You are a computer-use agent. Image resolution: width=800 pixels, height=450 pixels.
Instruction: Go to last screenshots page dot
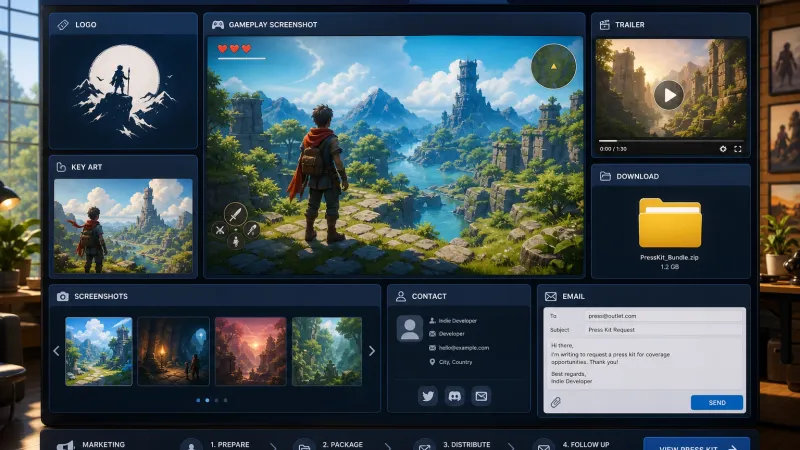click(226, 401)
